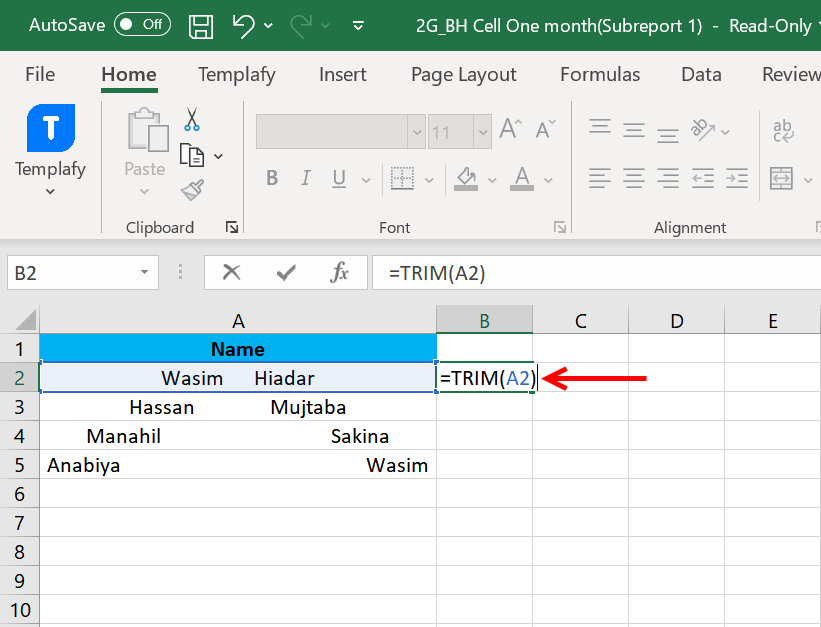Toggle Bold formatting
Screen dimensions: 821x627
[x=271, y=178]
